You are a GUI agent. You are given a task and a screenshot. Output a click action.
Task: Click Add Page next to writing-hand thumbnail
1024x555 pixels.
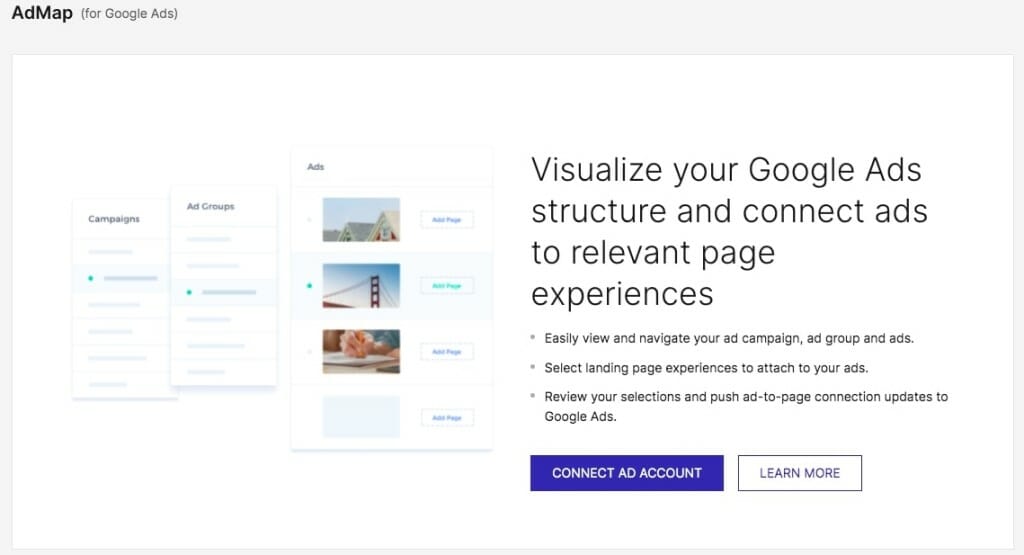(447, 351)
